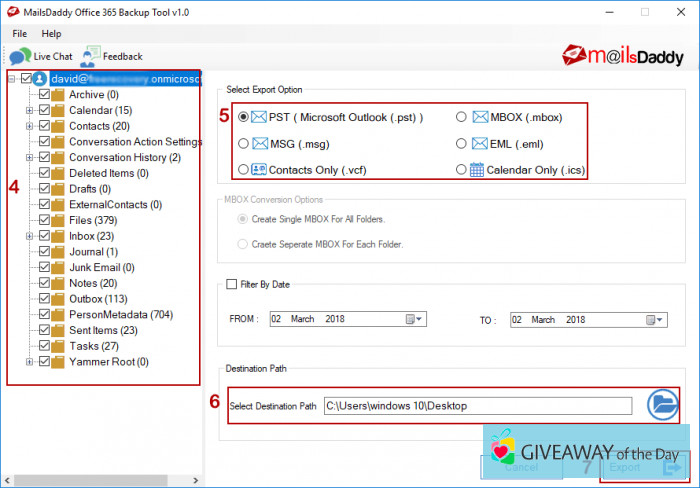Choose the EML (.eml) radio button
The height and width of the screenshot is (488, 700).
pos(461,143)
